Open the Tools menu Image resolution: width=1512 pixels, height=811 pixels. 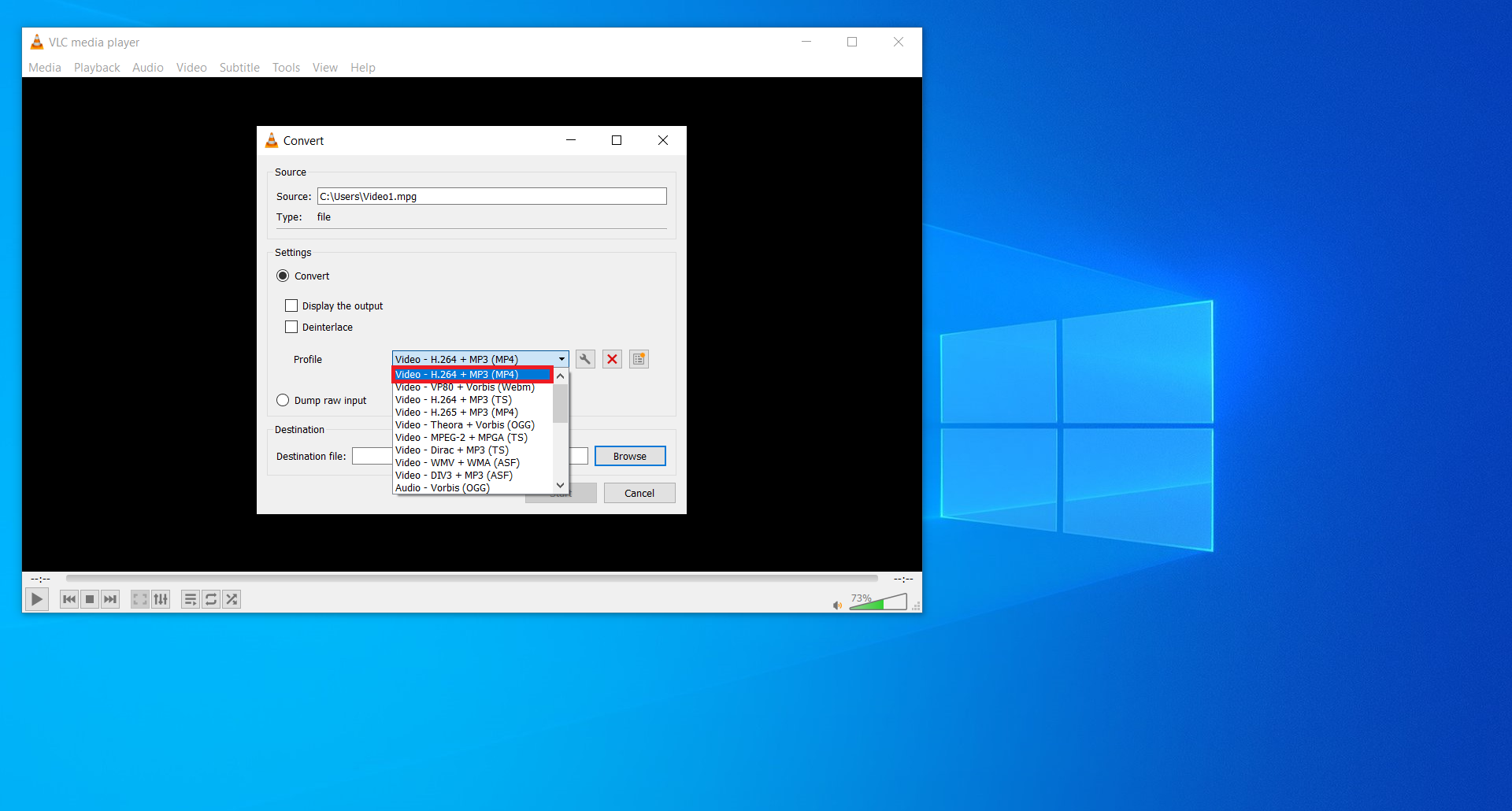pos(286,68)
